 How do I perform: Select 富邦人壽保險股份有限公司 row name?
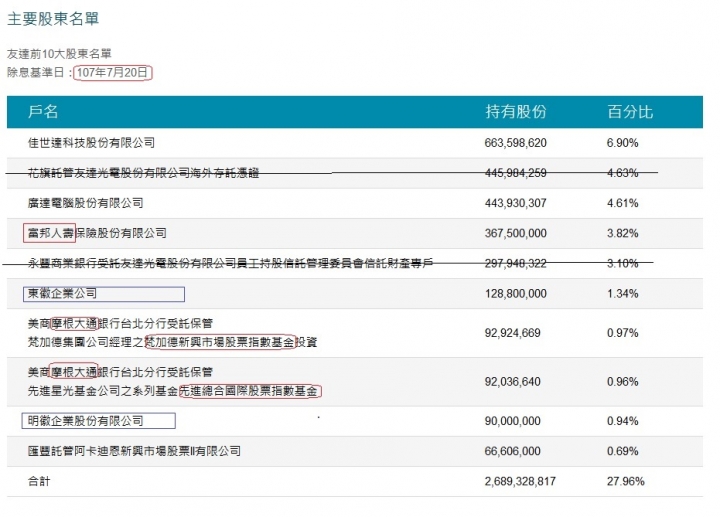point(97,233)
